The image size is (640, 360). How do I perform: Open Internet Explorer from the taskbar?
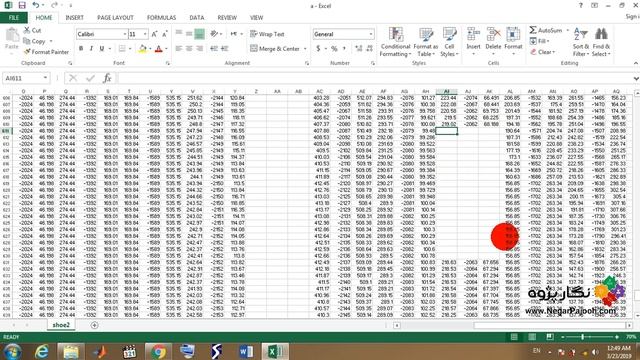tap(42, 351)
